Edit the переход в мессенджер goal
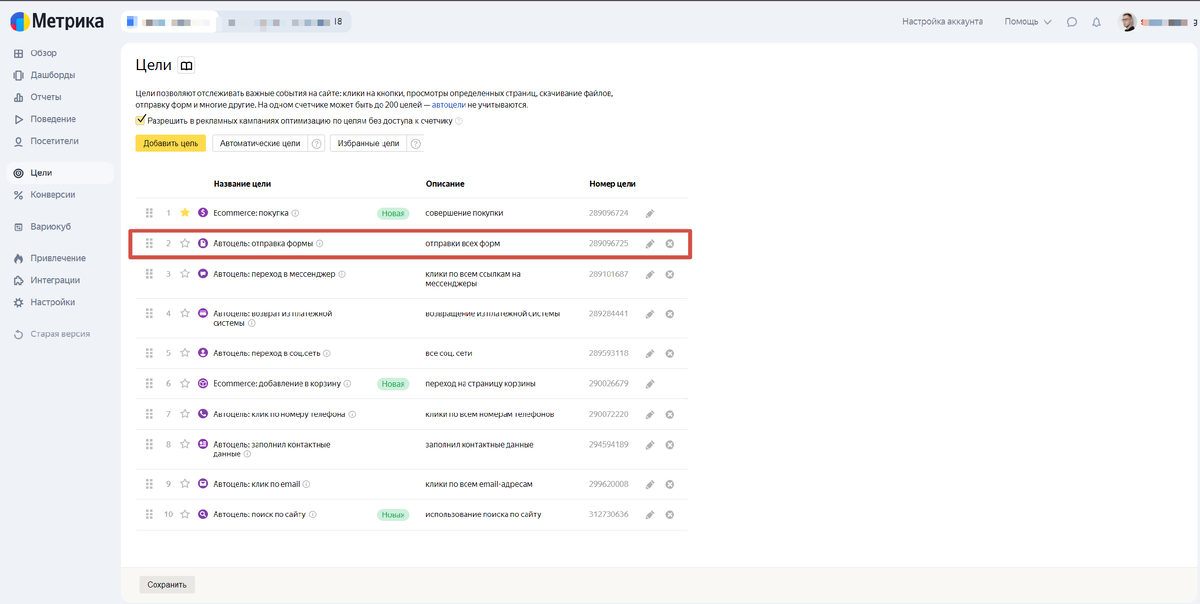The width and height of the screenshot is (1200, 604). (x=650, y=274)
